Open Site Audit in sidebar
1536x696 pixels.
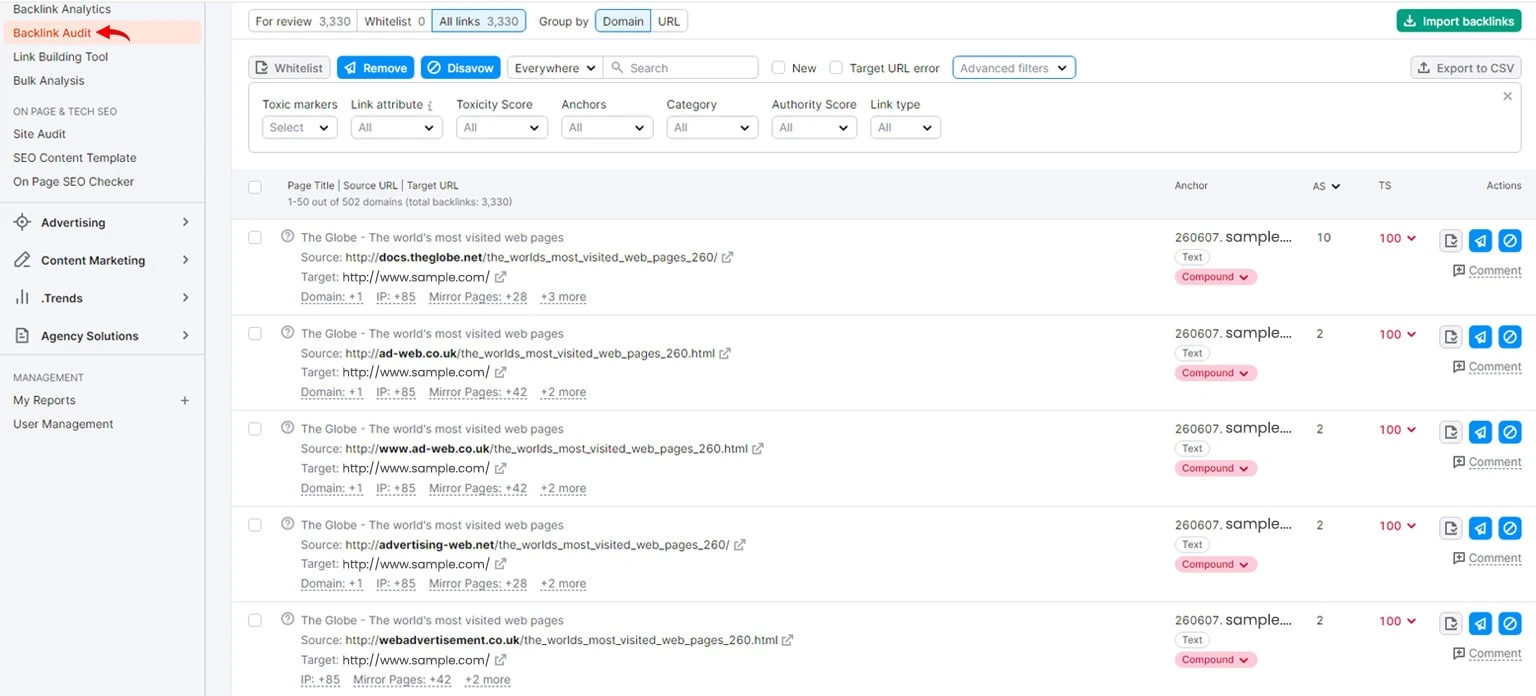point(40,134)
